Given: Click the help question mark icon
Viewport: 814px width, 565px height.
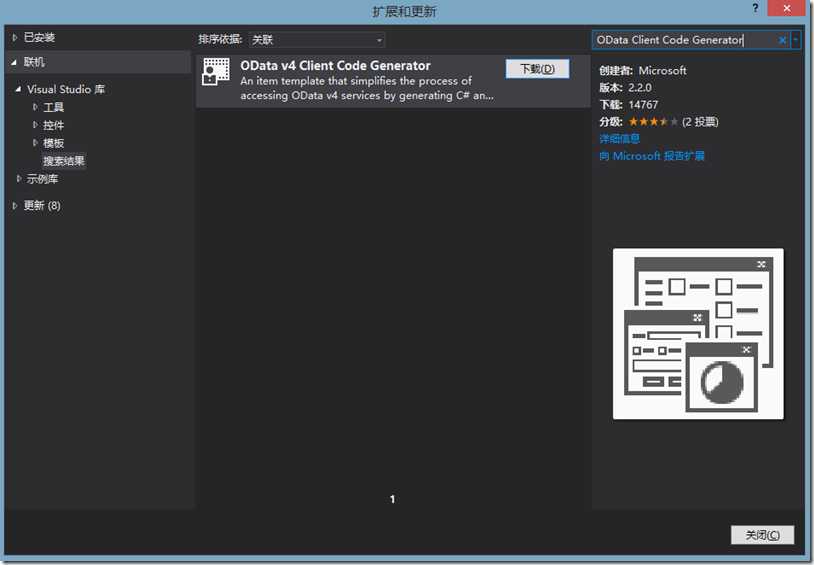Looking at the screenshot, I should 755,8.
